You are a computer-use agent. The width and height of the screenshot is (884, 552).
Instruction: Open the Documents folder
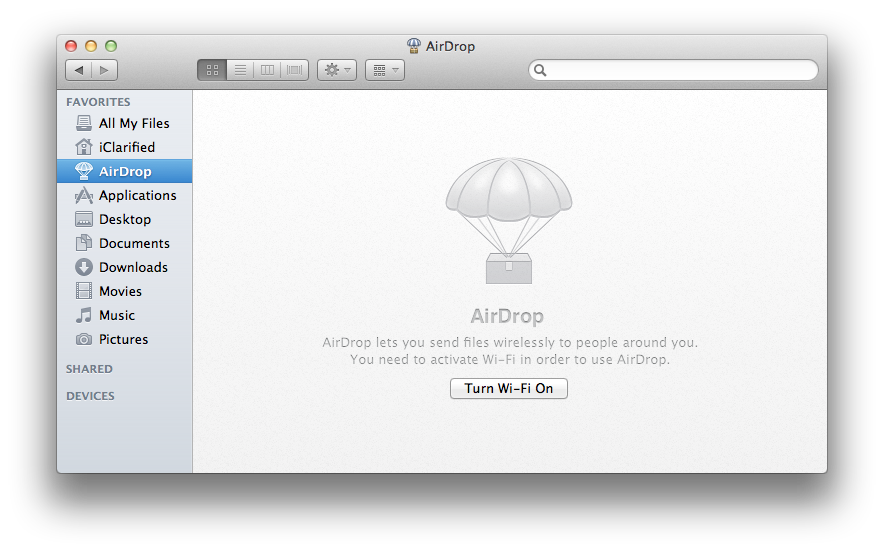pos(134,243)
